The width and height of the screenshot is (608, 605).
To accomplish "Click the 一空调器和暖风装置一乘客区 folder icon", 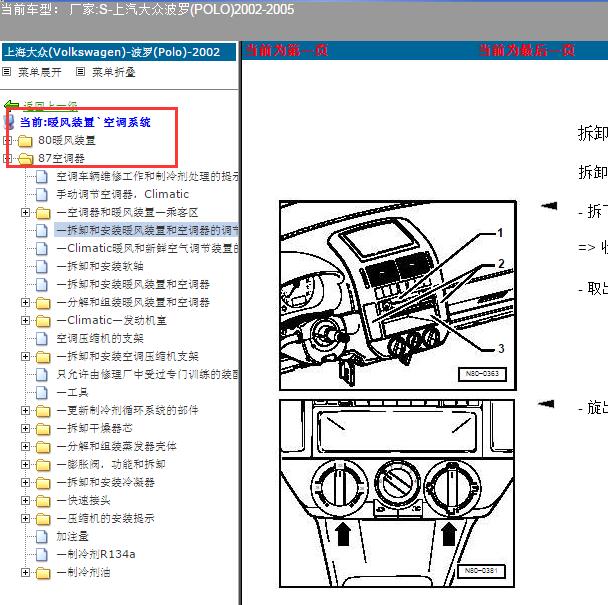I will [43, 213].
